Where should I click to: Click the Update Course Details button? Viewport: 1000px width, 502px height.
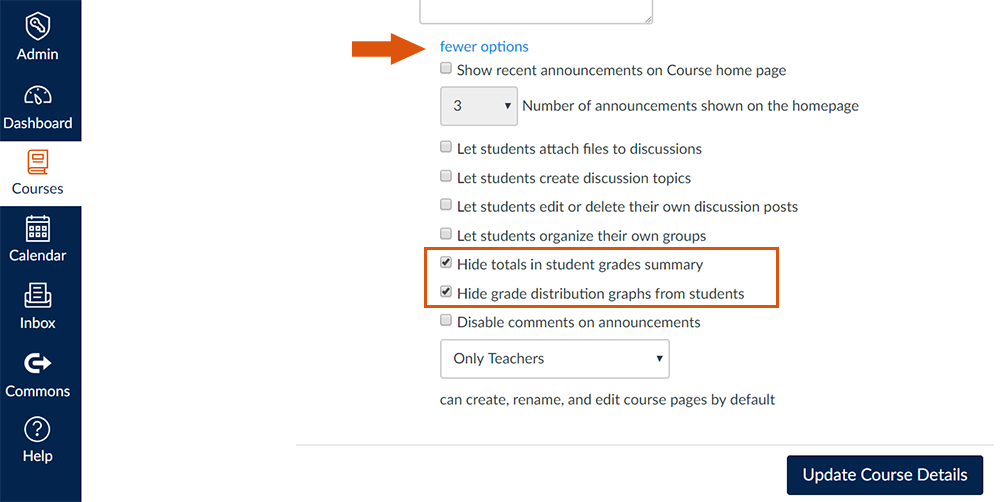click(x=885, y=475)
